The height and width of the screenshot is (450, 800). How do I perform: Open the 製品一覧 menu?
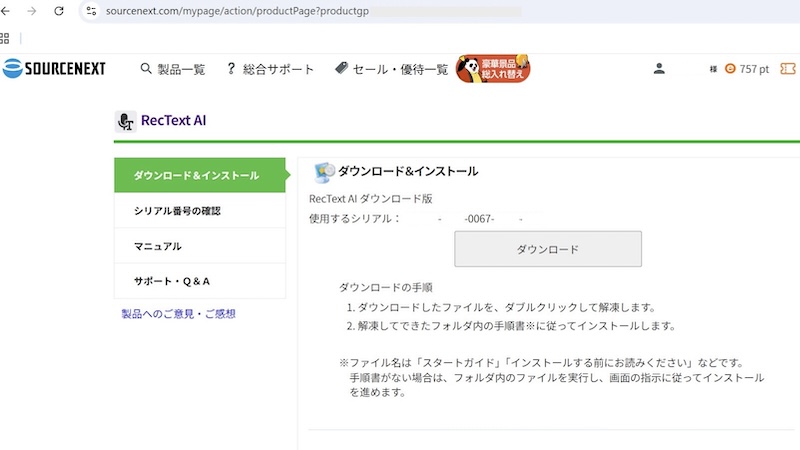pyautogui.click(x=173, y=69)
